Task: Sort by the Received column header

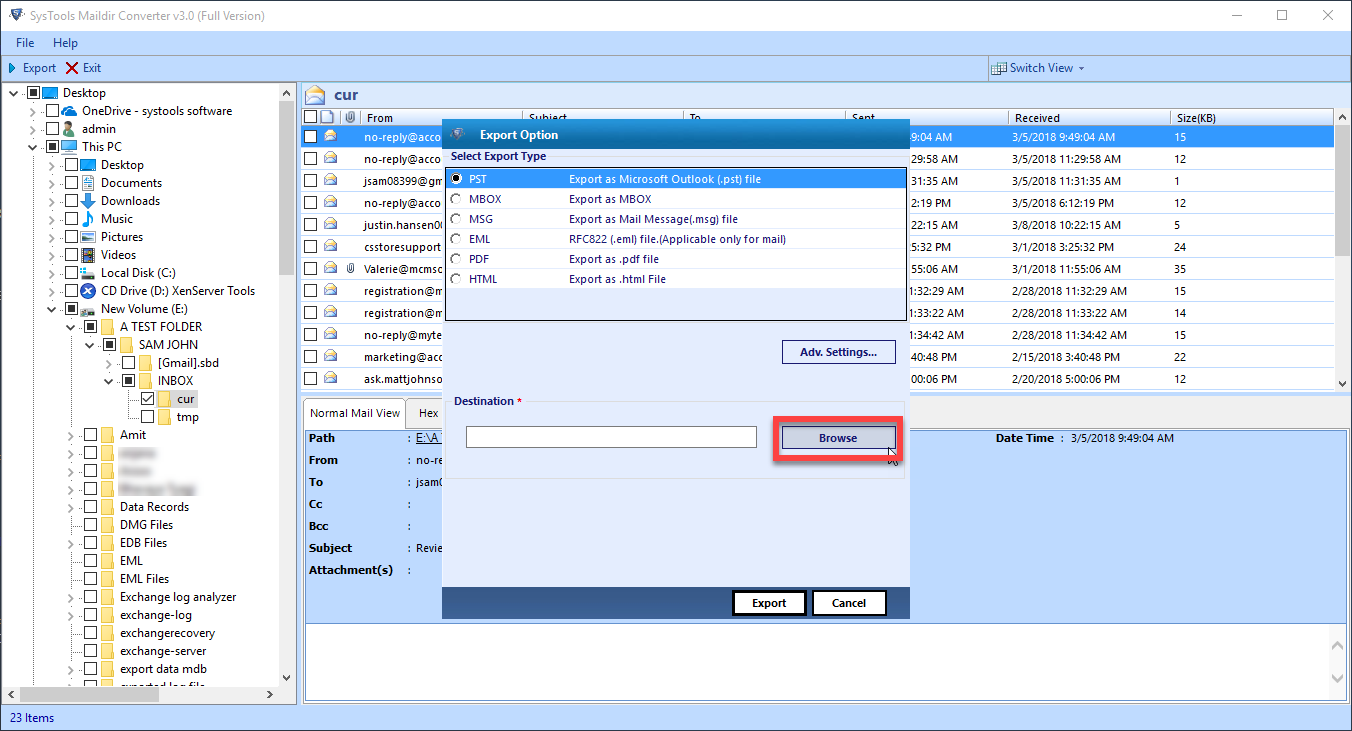Action: 1090,118
